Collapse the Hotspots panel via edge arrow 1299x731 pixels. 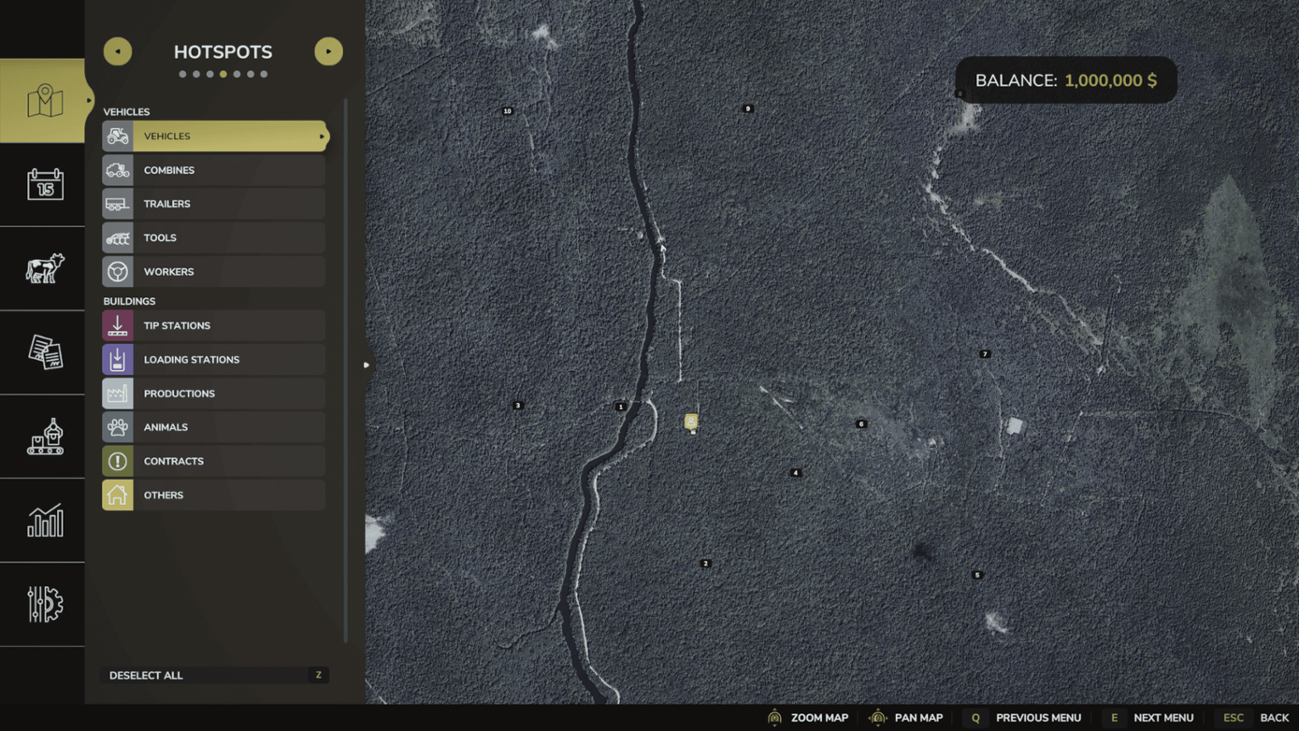[366, 365]
